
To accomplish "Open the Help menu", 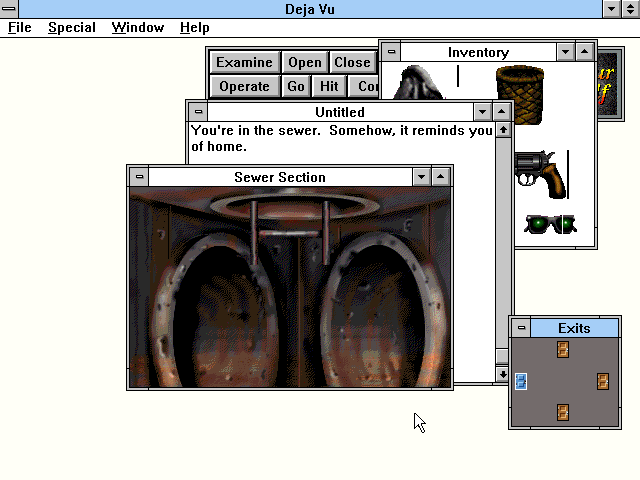I will (x=195, y=27).
